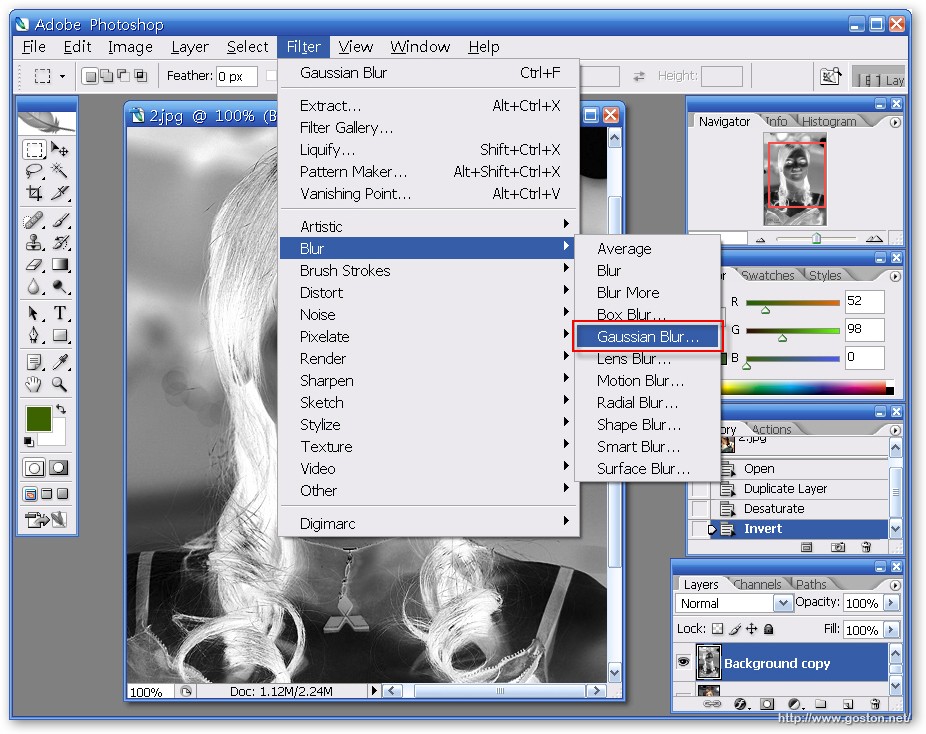Select the Rectangle shape tool
The height and width of the screenshot is (734, 926).
[59, 335]
